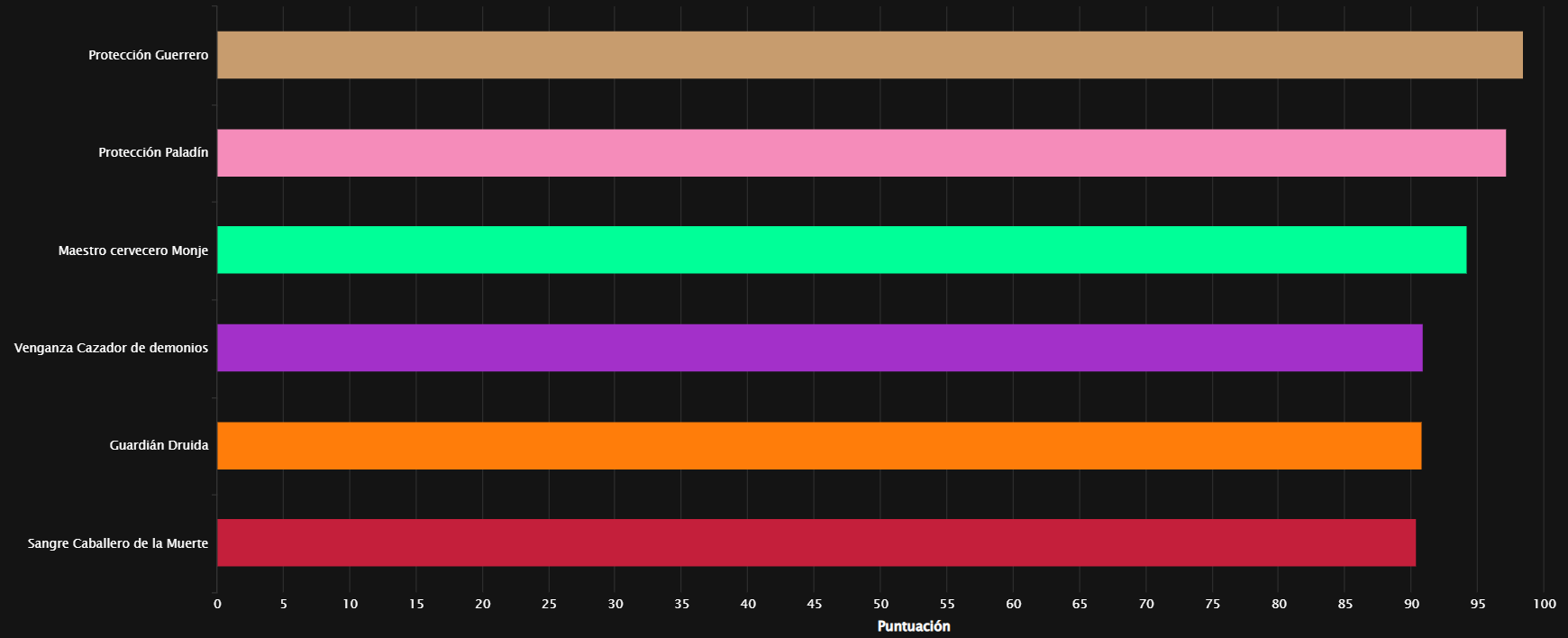Screen dimensions: 1568x638
Task: Select the pink Protección Paladín bar
Action: [861, 152]
